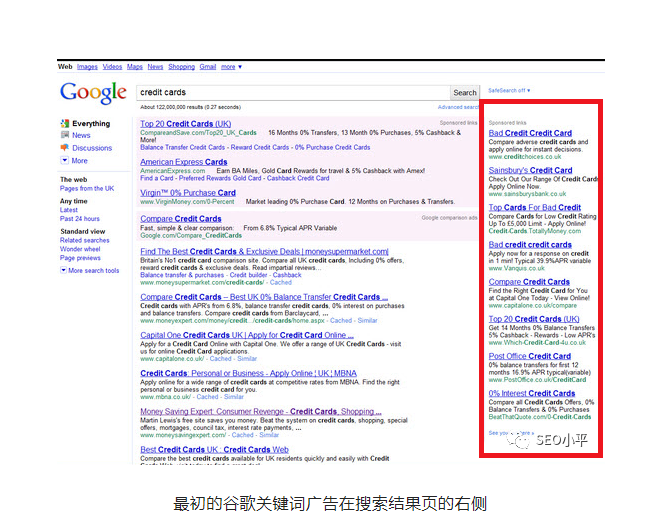Click 'Preferred Rewards Gold Card' sitelink
Viewport: 669px width, 517px height.
coord(220,178)
